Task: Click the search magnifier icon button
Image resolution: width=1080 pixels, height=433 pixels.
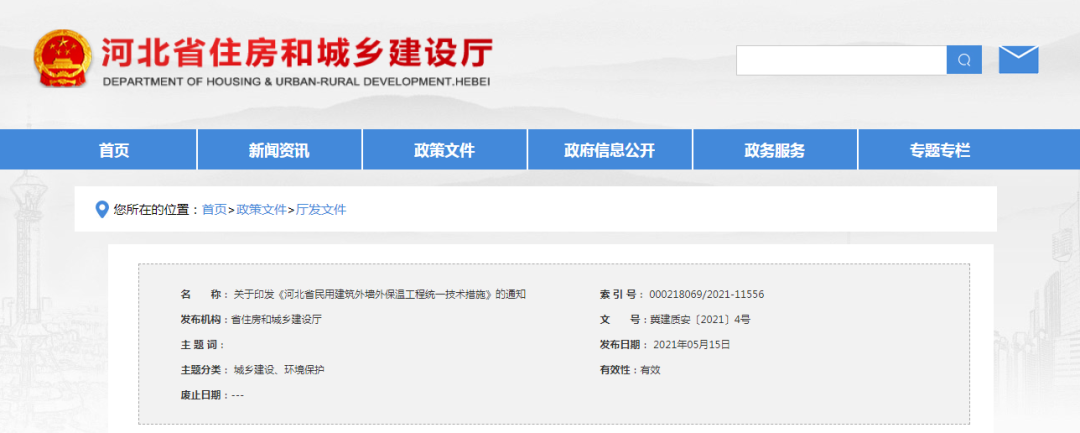Action: [x=964, y=60]
